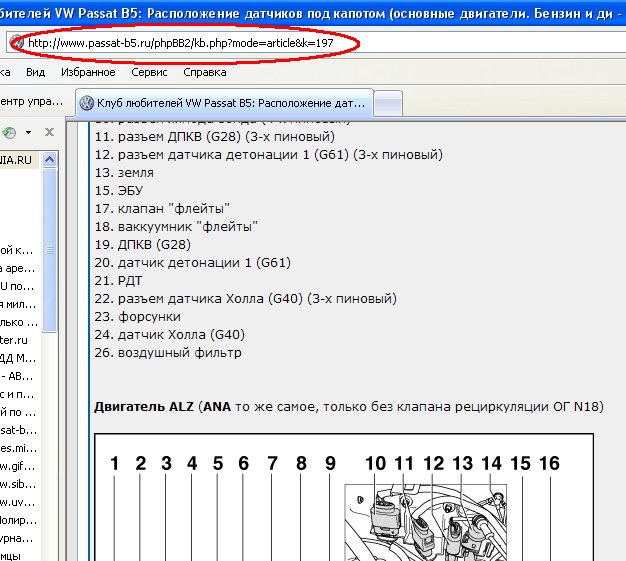Click list item '21. РДТ'
626x561 pixels.
click(x=118, y=280)
